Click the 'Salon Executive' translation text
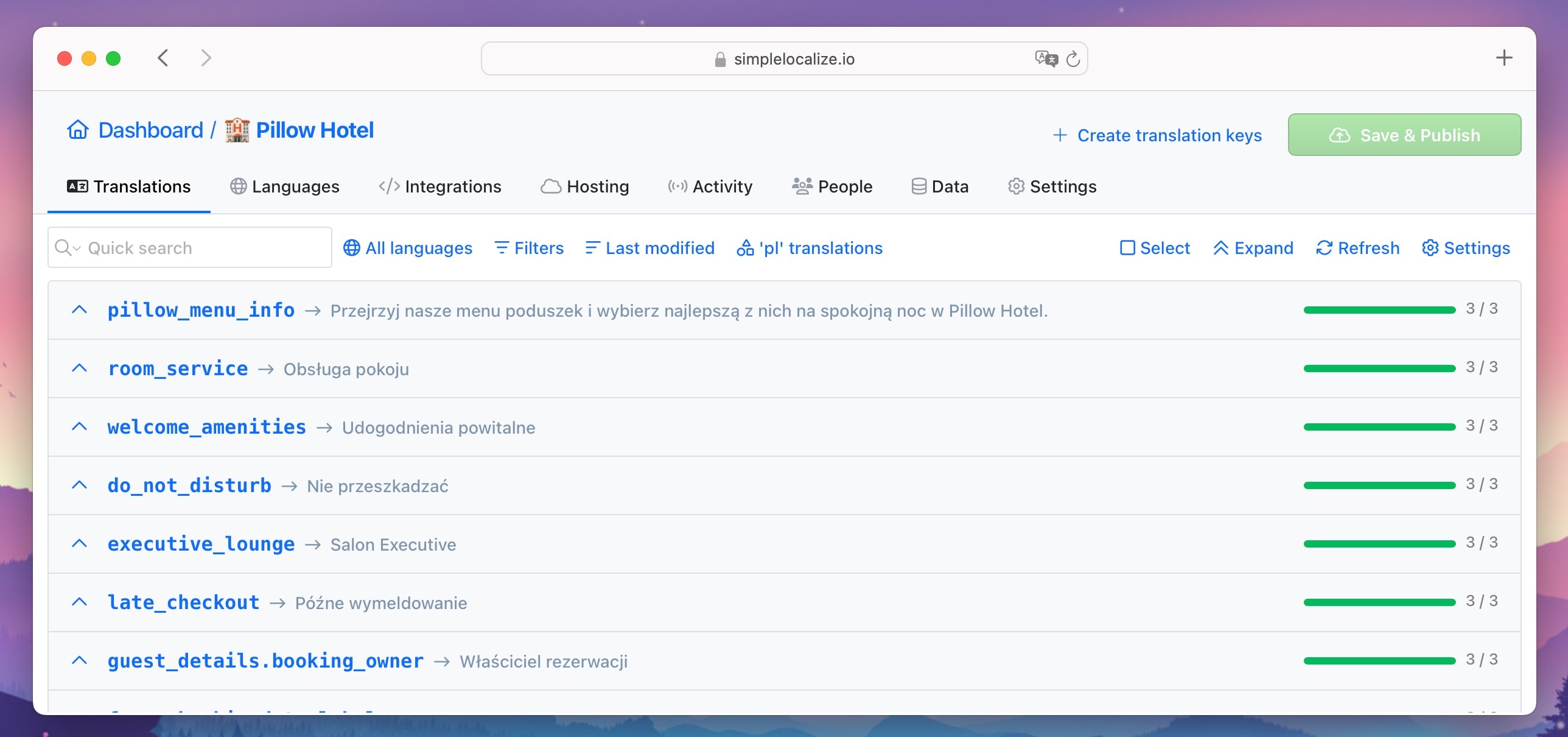The height and width of the screenshot is (737, 1568). pyautogui.click(x=393, y=544)
